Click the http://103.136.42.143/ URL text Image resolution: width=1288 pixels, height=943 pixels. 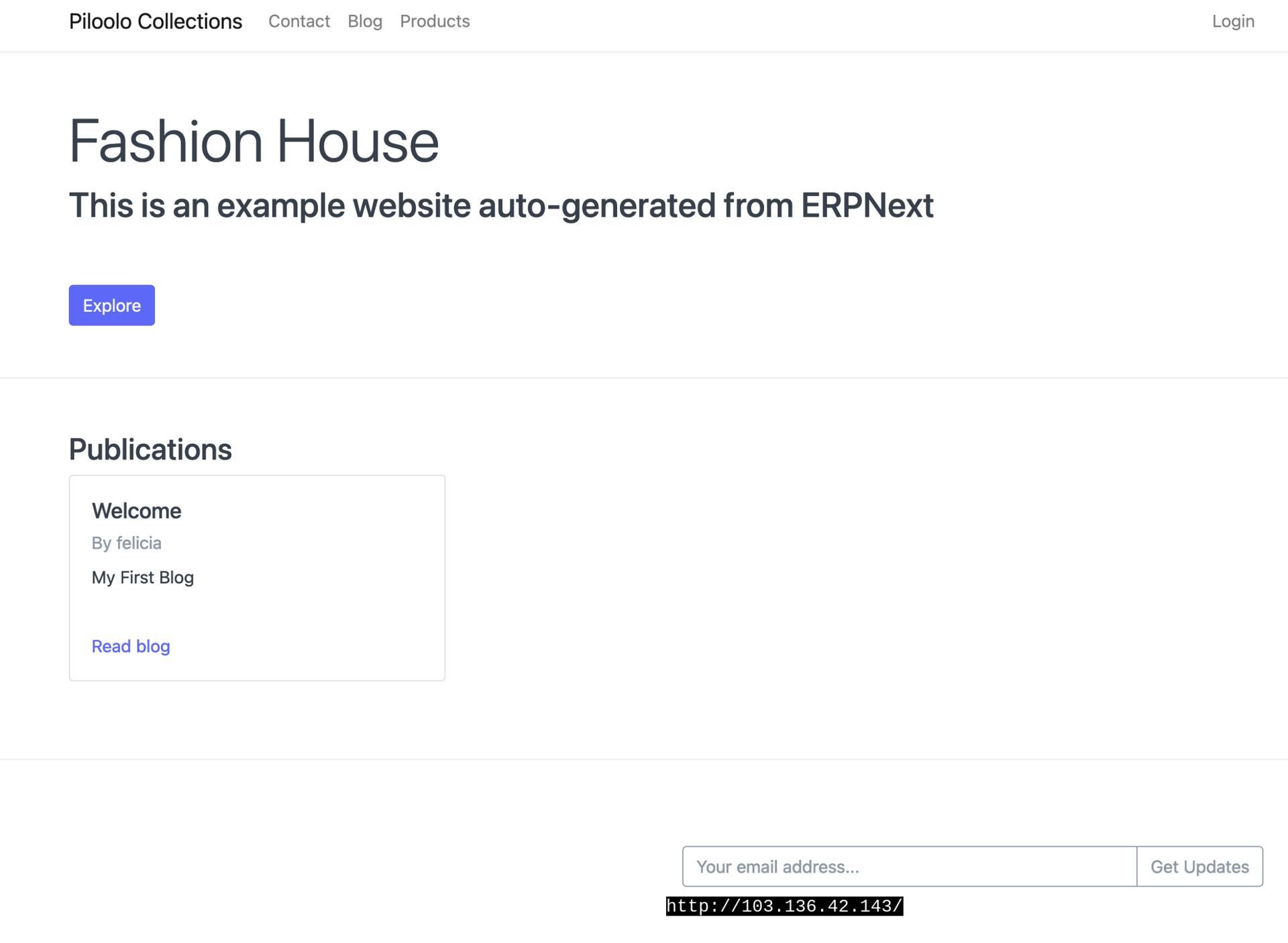784,906
